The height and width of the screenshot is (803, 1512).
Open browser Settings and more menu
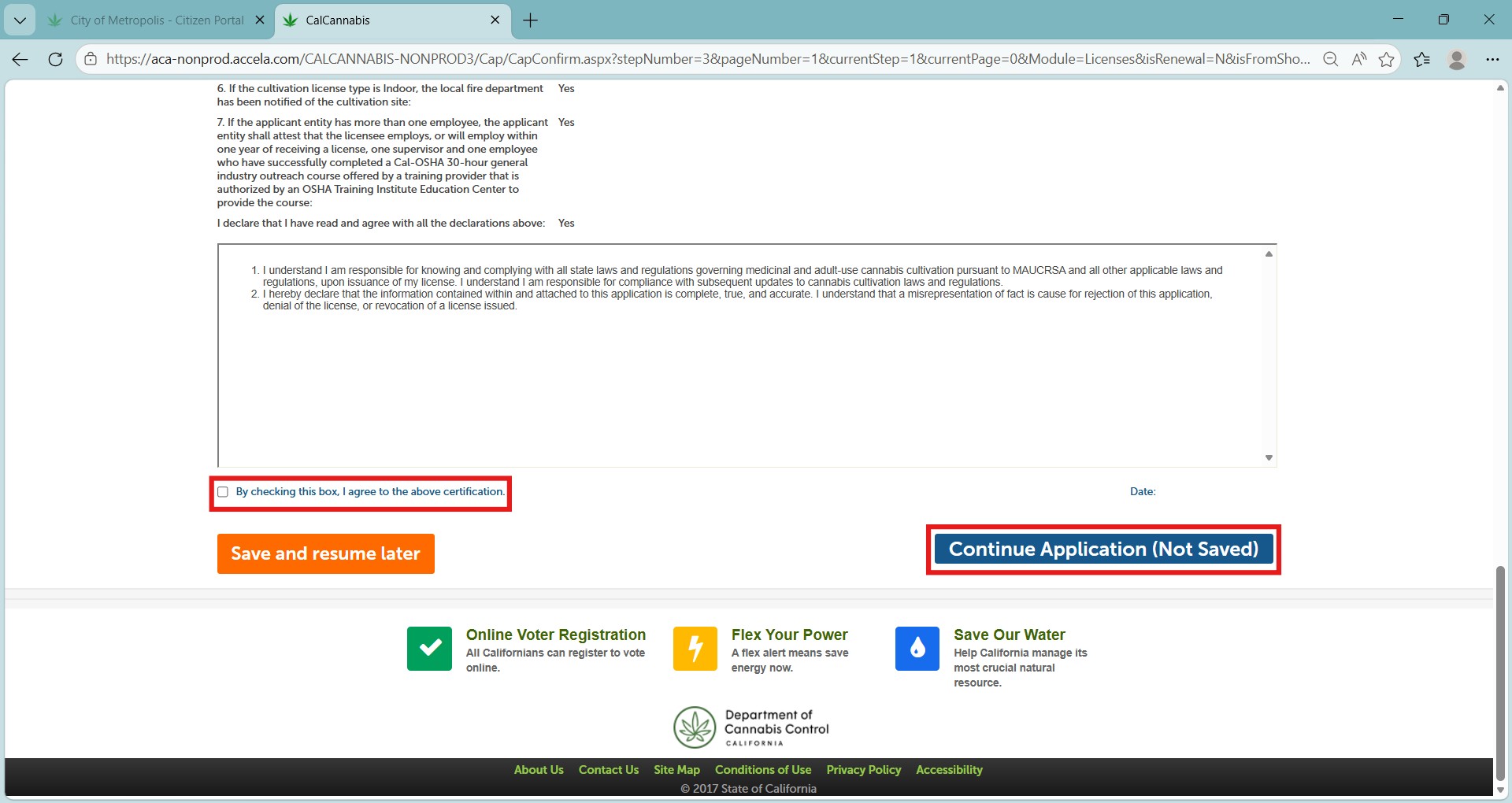[1492, 59]
